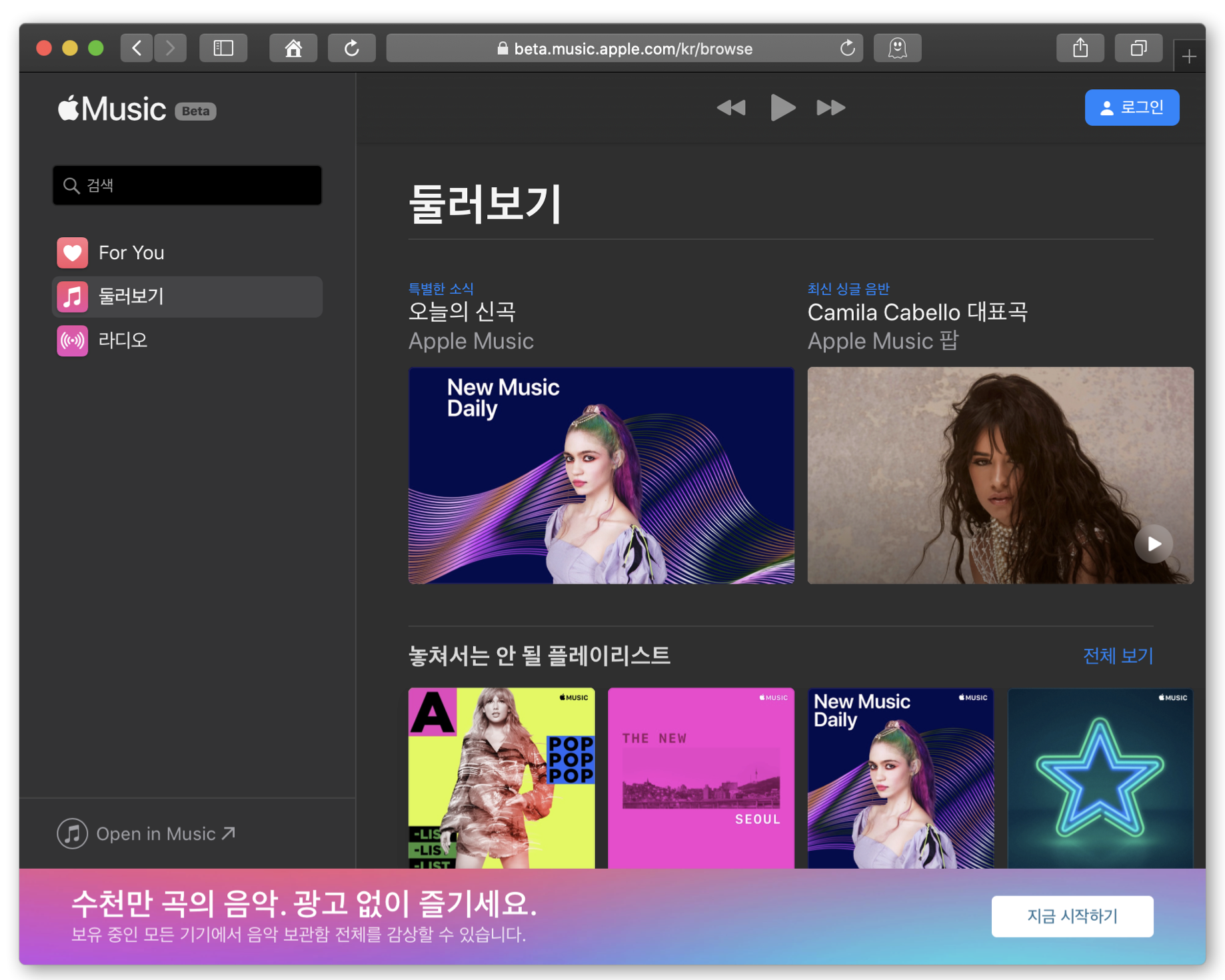Open the Ghostery extension icon

[x=897, y=48]
